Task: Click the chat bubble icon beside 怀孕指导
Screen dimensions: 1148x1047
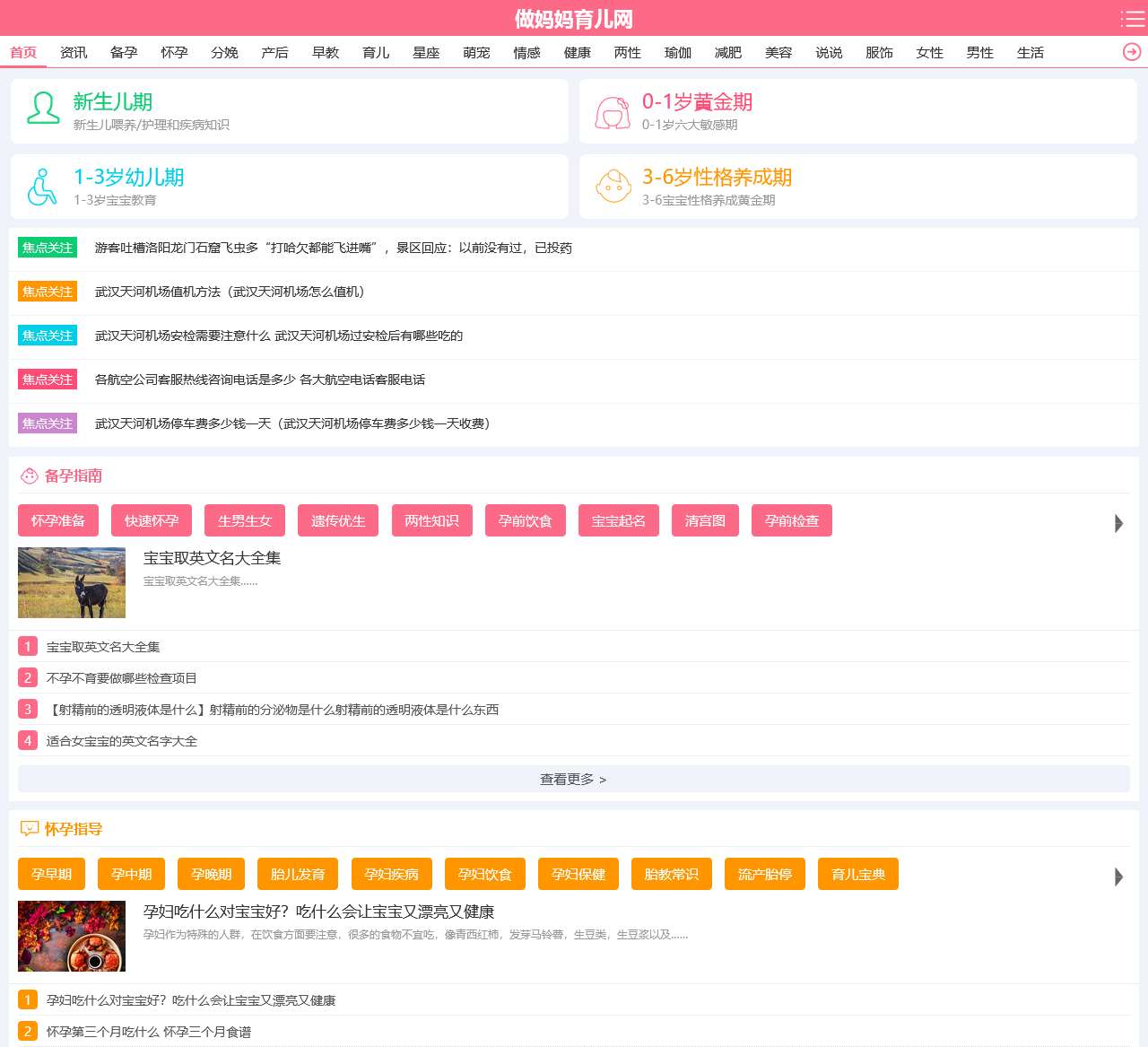Action: tap(30, 829)
